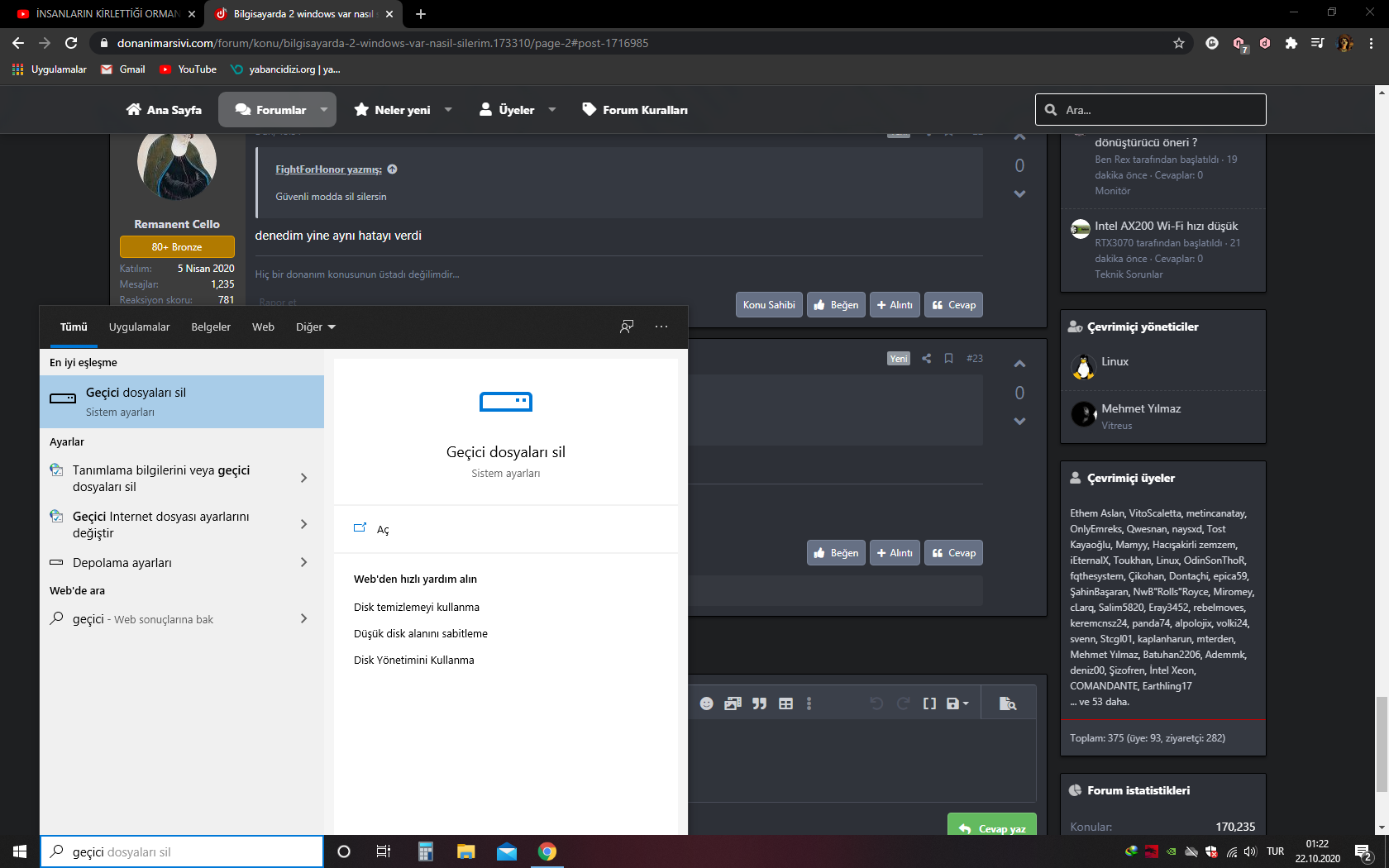Open Chrome media controls
1389x868 pixels.
(1318, 43)
